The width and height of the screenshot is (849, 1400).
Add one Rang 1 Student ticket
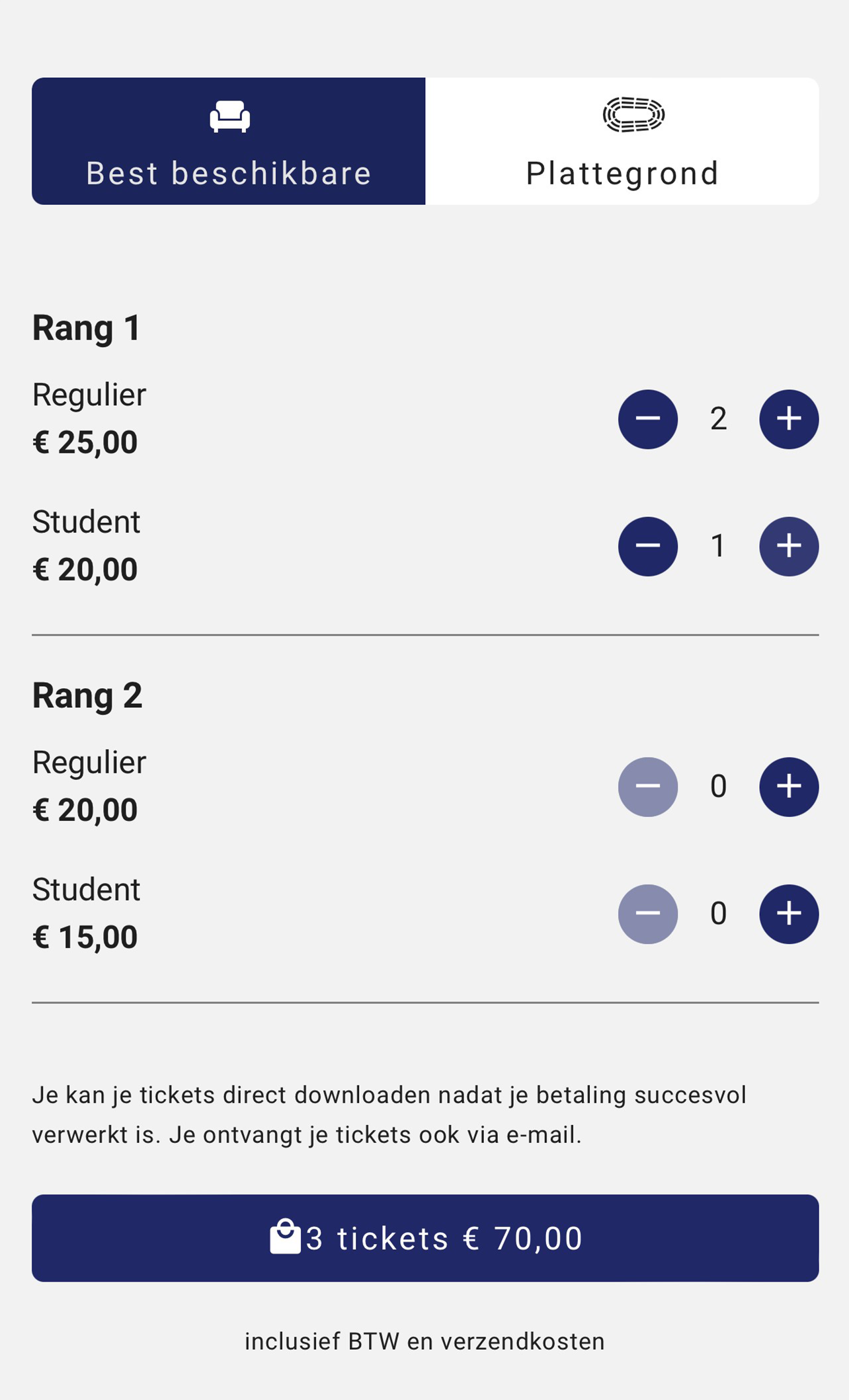(788, 546)
